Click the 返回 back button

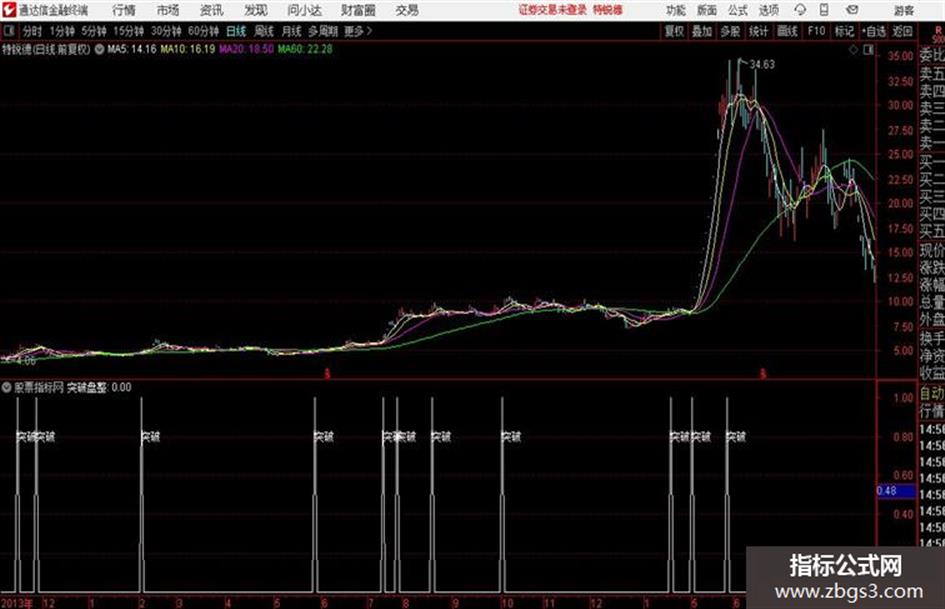(902, 31)
